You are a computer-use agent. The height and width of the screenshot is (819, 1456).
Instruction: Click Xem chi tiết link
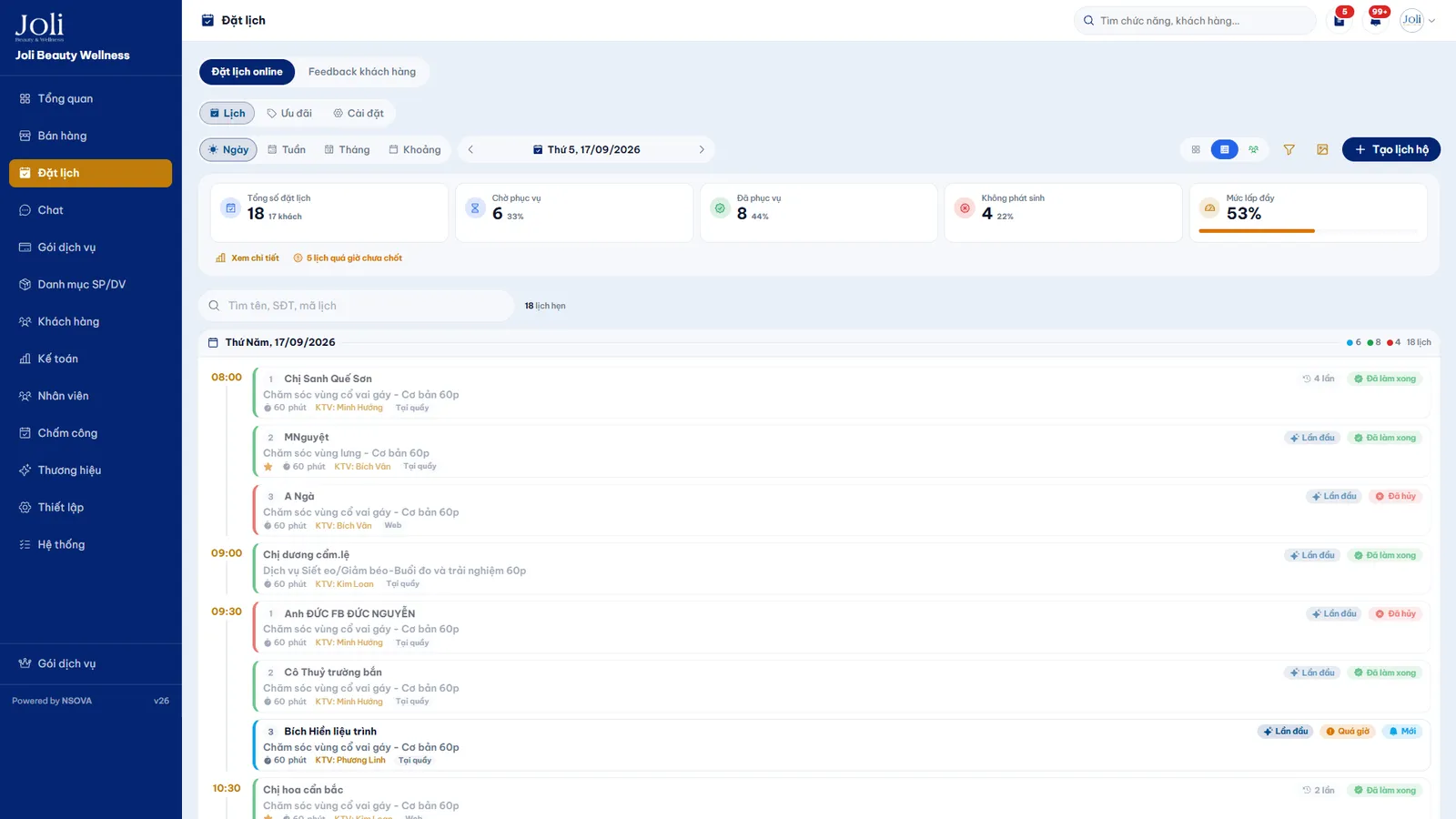pos(248,258)
